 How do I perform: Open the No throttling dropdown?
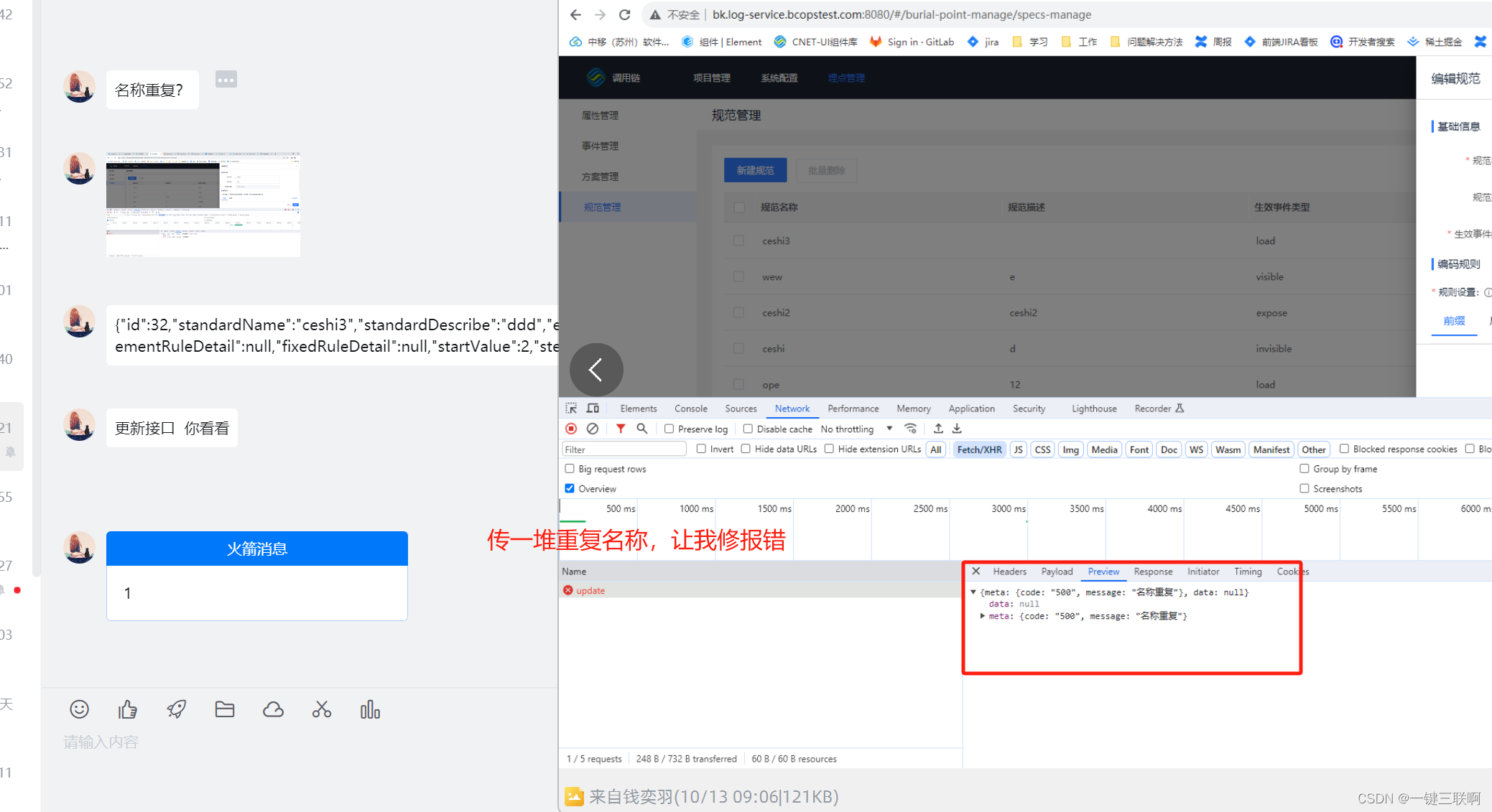pos(856,429)
